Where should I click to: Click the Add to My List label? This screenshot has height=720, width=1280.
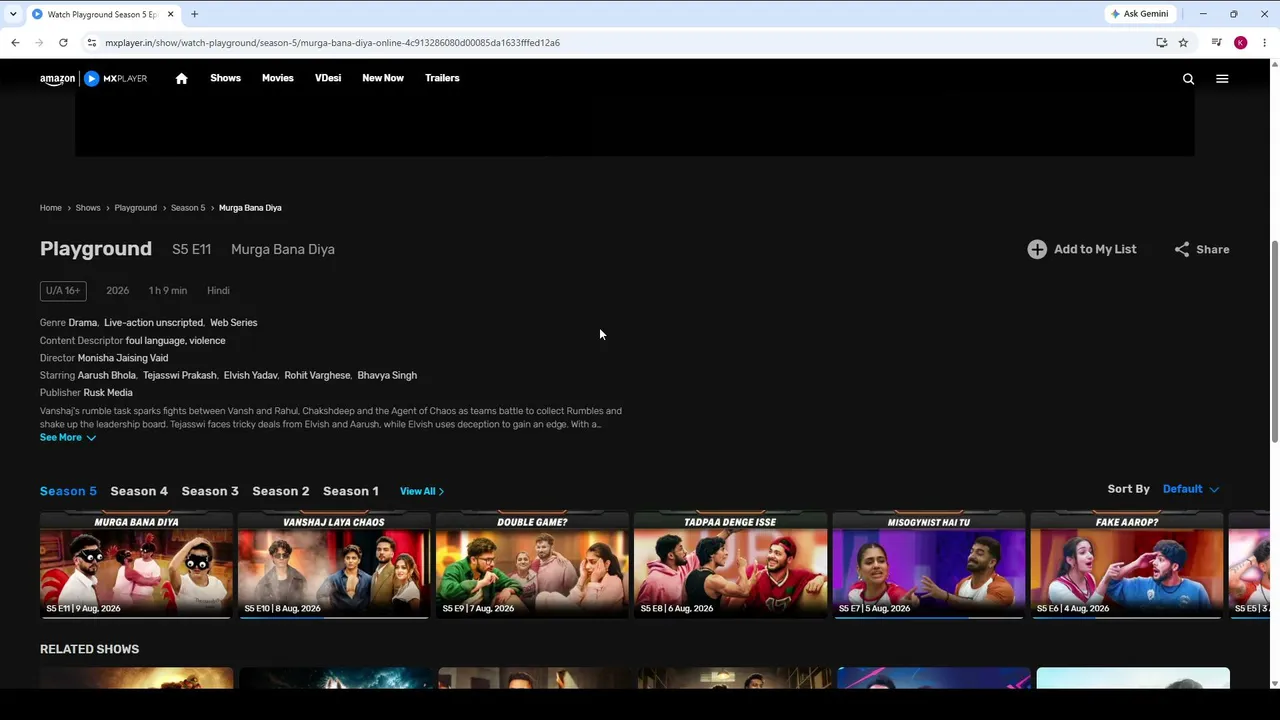pyautogui.click(x=1095, y=249)
